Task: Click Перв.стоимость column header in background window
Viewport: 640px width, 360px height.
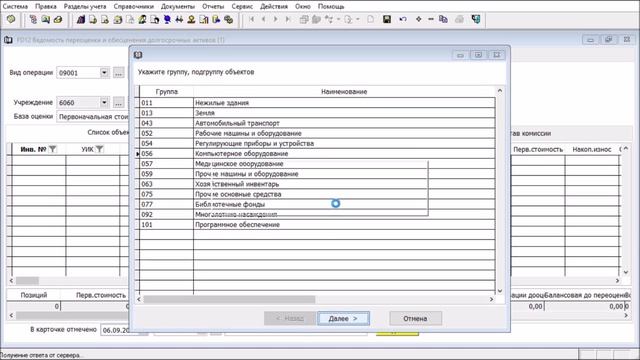Action: (538, 149)
